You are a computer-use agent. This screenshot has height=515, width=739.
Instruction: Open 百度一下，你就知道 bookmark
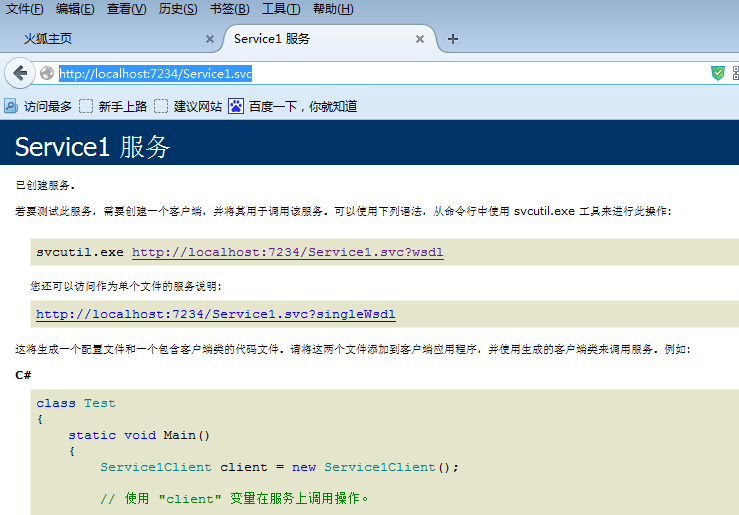[293, 106]
